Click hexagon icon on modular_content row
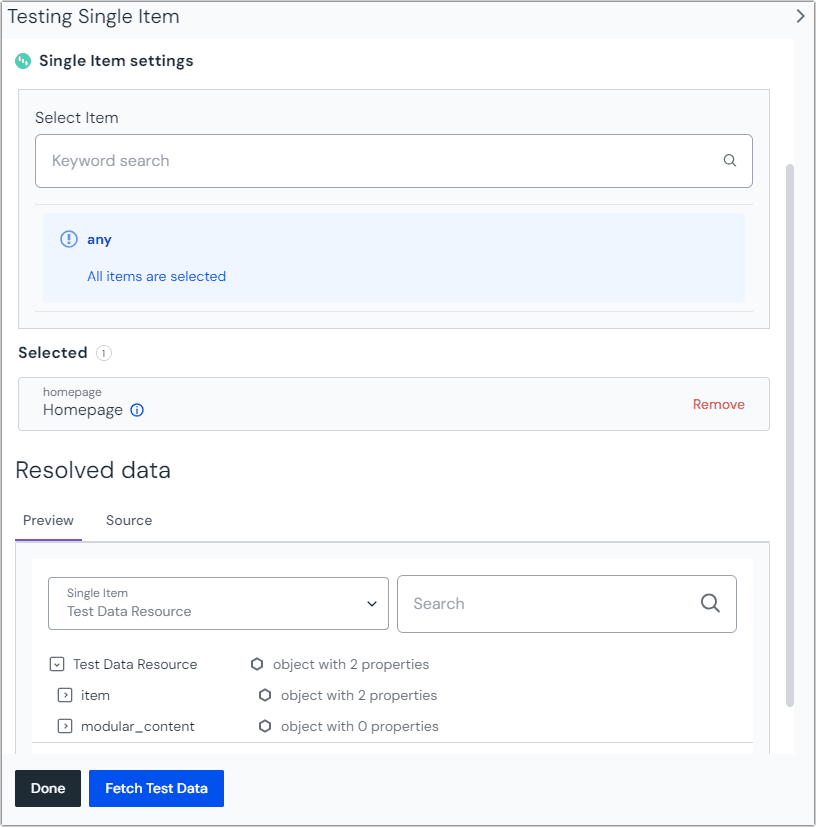 point(265,726)
